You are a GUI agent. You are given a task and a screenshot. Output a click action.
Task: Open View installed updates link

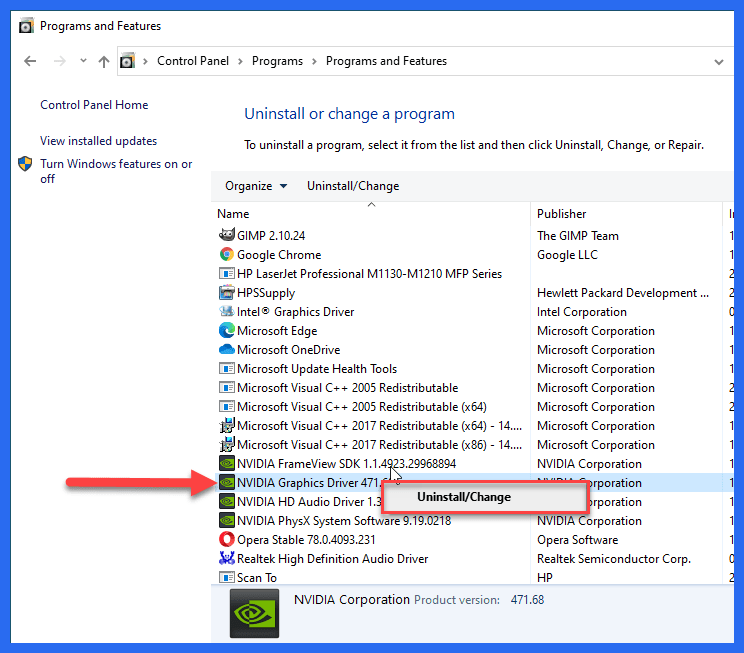[98, 141]
